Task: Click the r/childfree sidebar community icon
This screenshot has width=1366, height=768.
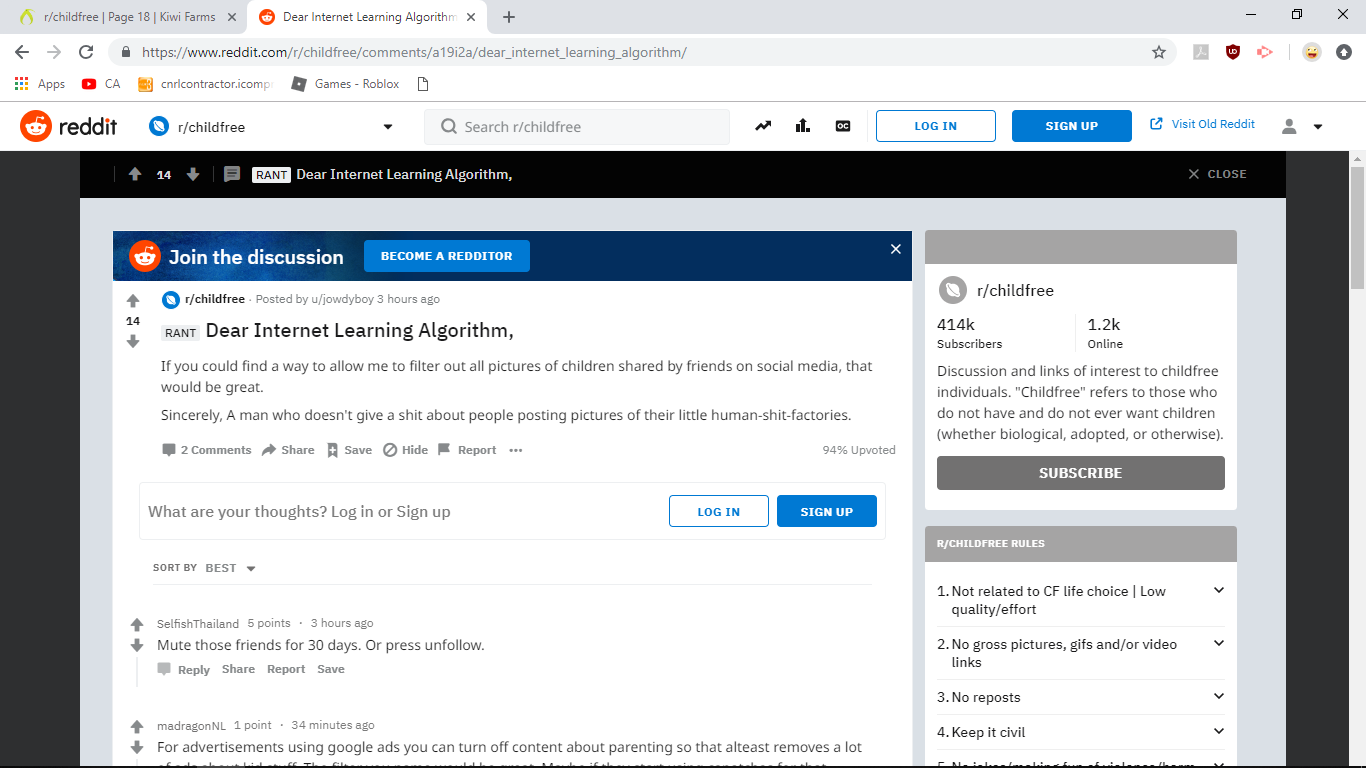Action: pos(953,290)
